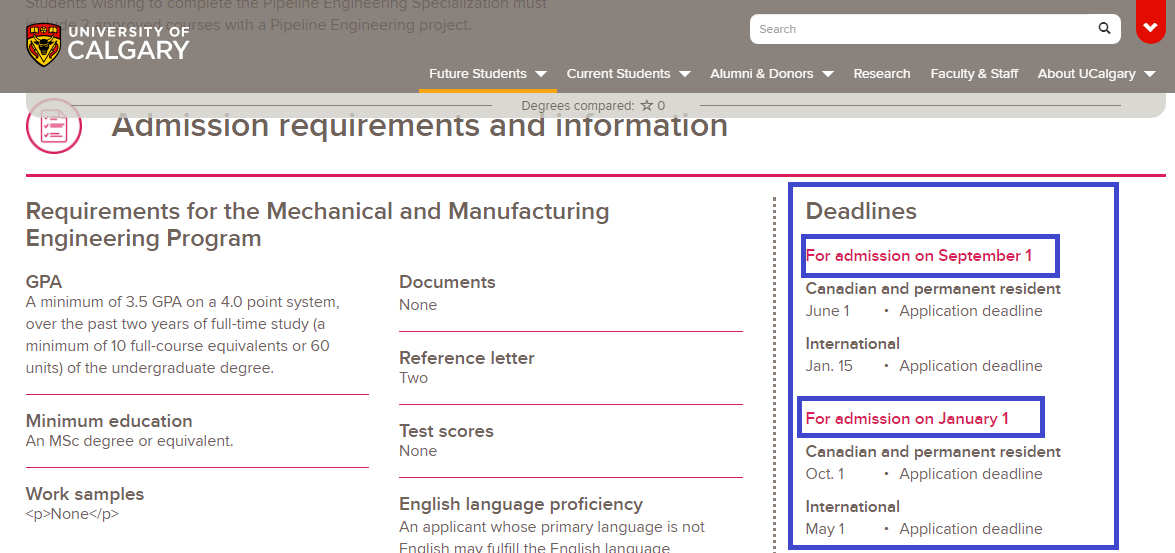Expand the Future Students dropdown arrow
The image size is (1175, 553).
[541, 74]
